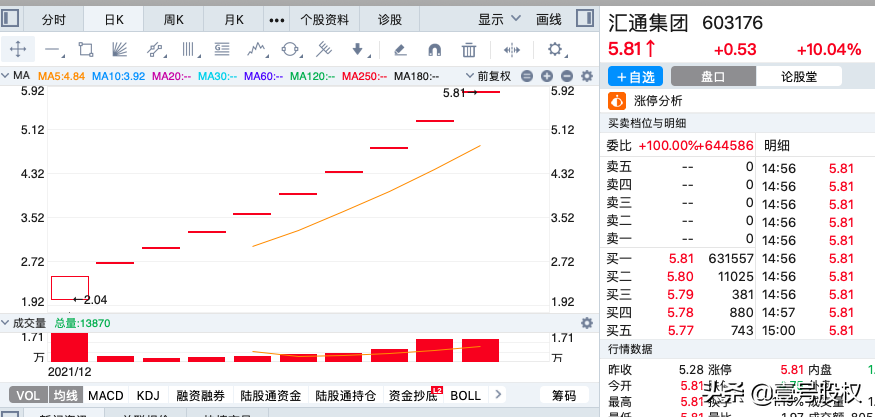Click the first candlestick with low 2.04

70,287
